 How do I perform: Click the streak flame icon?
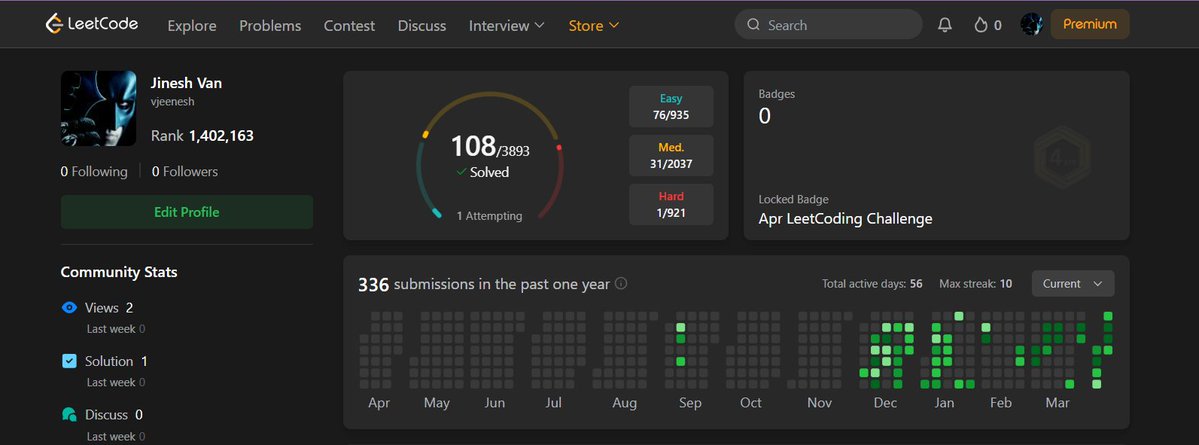(980, 25)
